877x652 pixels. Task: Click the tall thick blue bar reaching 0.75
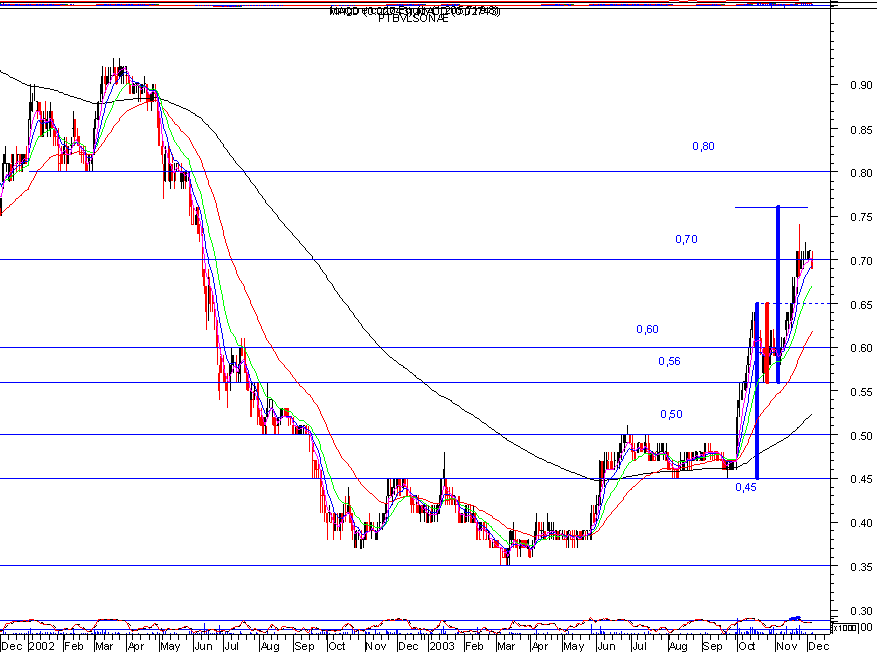click(x=778, y=294)
